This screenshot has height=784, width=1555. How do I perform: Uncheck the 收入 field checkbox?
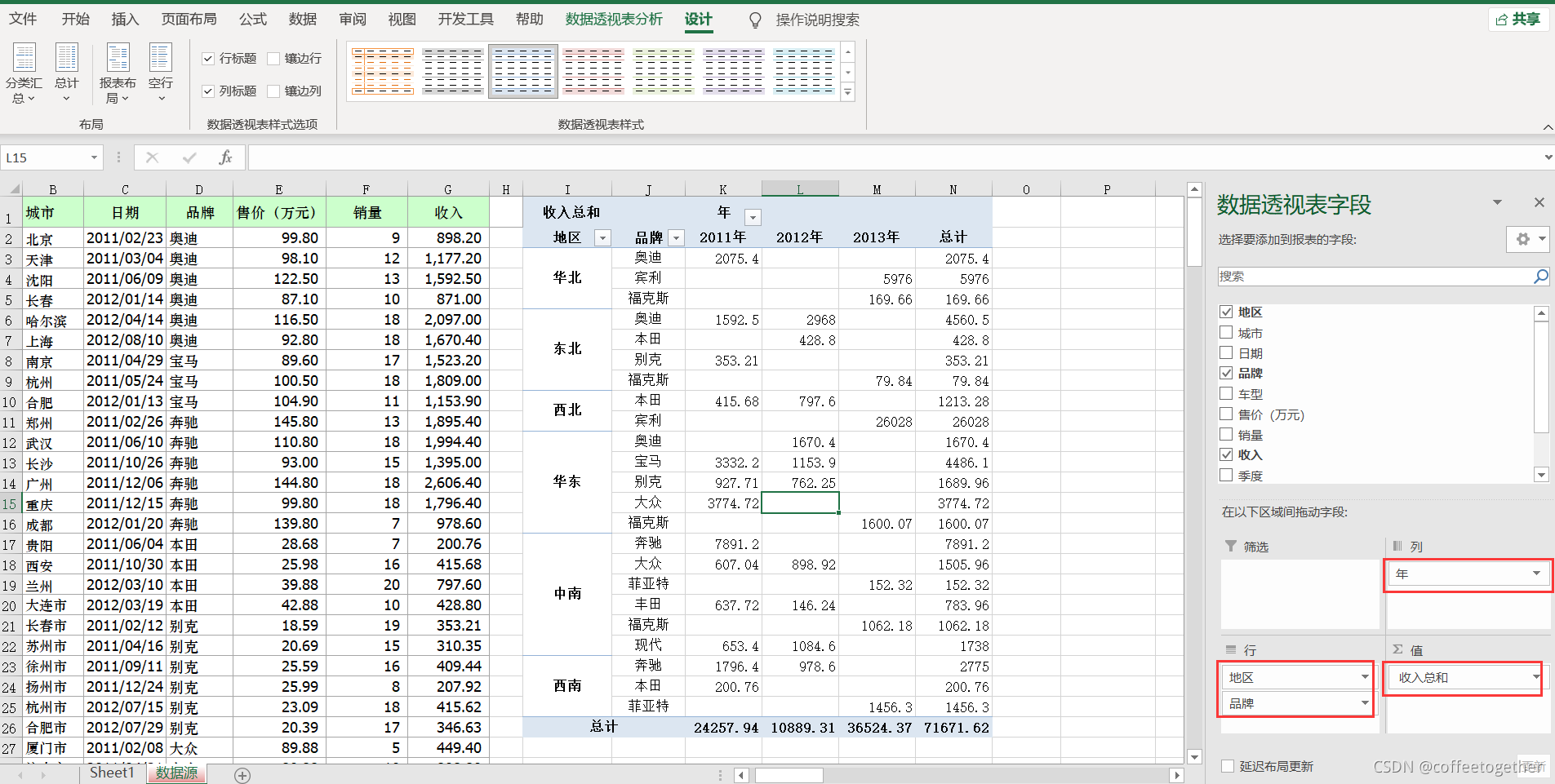click(1226, 454)
